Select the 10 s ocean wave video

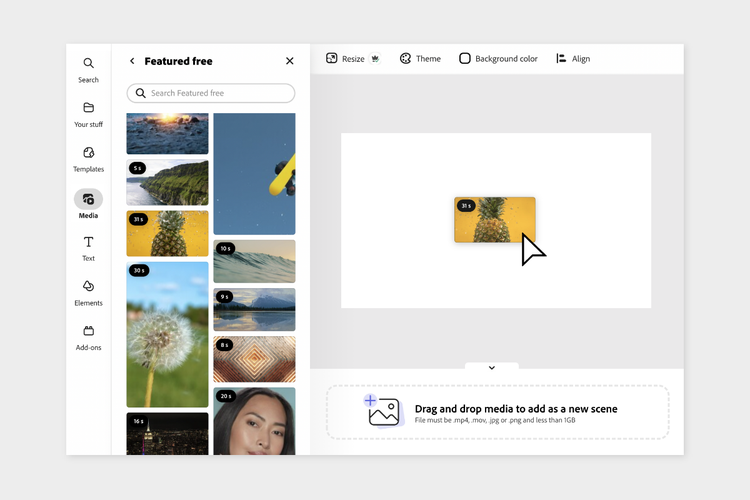254,261
